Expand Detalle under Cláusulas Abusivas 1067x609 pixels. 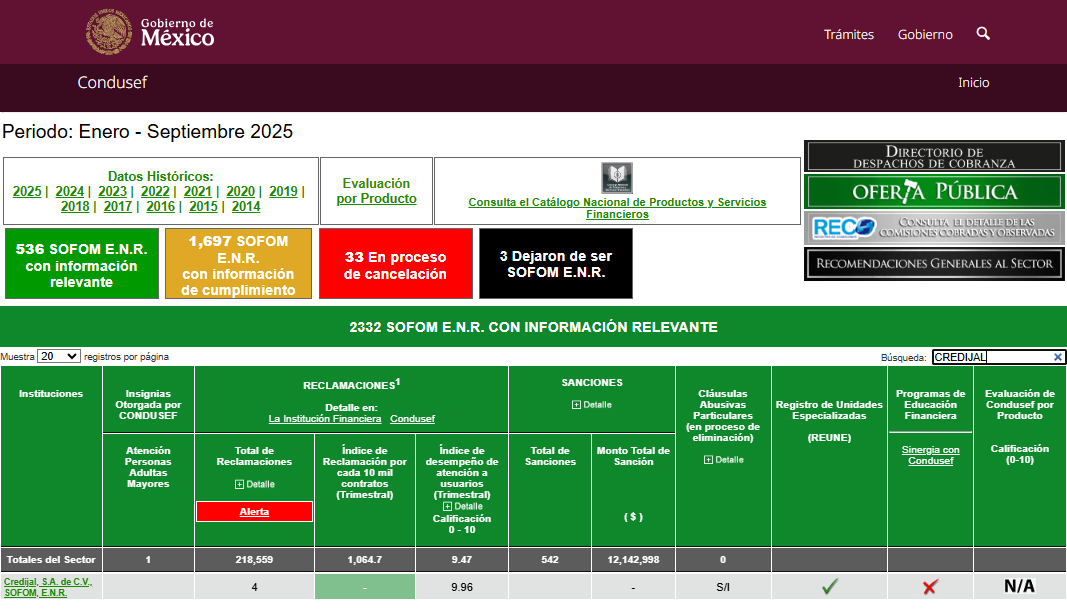coord(723,460)
